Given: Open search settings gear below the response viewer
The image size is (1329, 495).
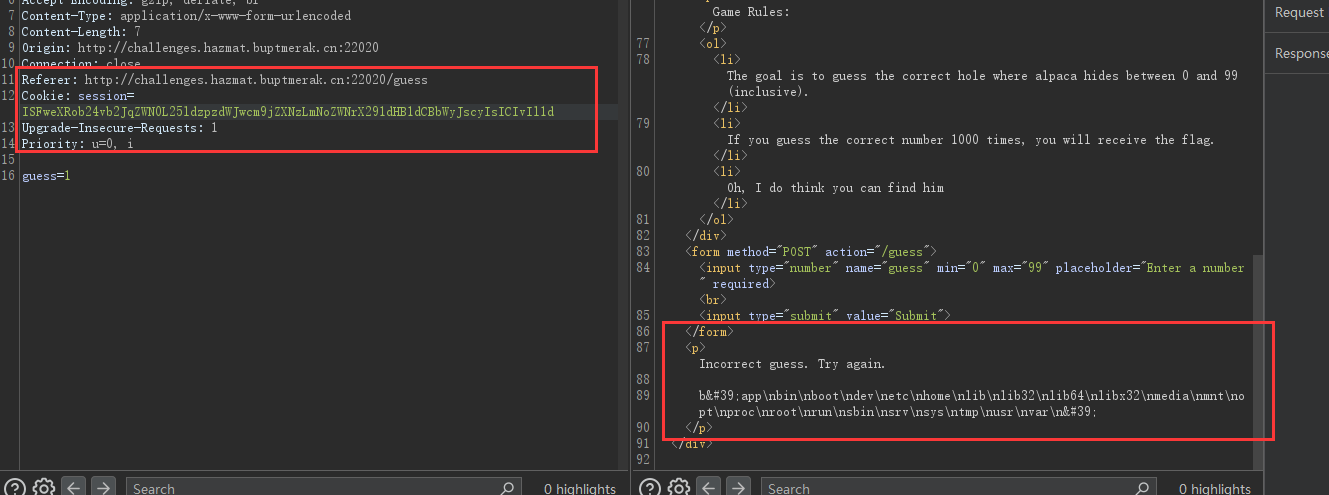Looking at the screenshot, I should [678, 488].
